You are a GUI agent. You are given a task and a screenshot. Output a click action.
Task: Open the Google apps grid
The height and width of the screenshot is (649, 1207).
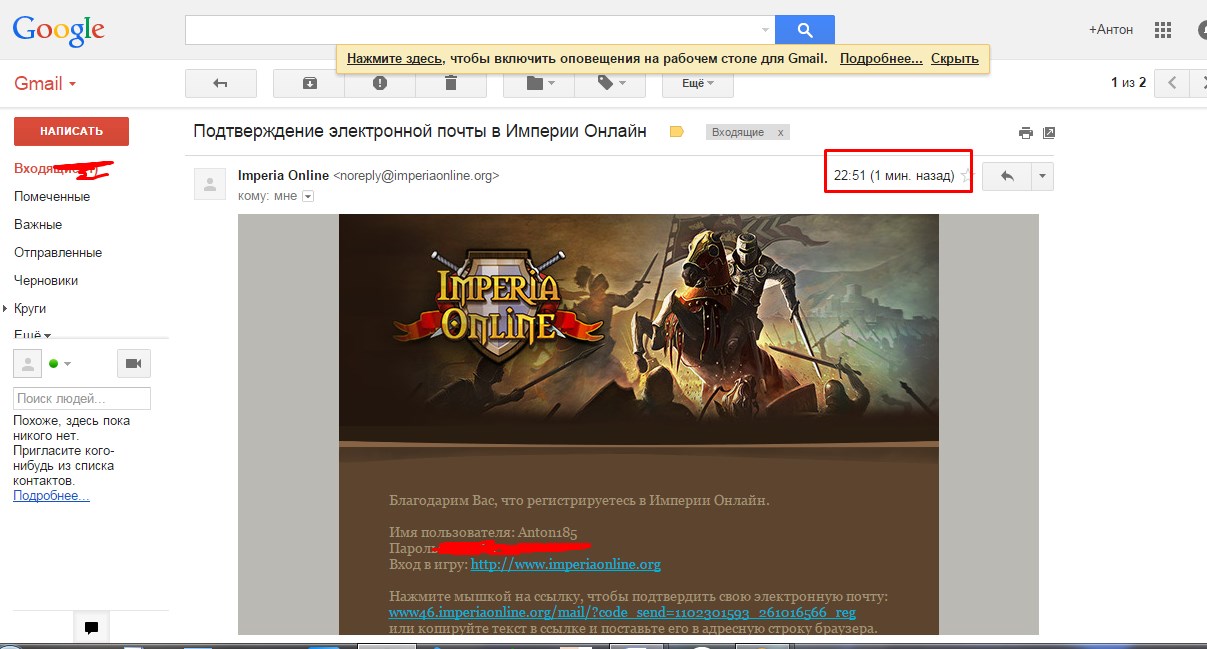(x=1162, y=30)
